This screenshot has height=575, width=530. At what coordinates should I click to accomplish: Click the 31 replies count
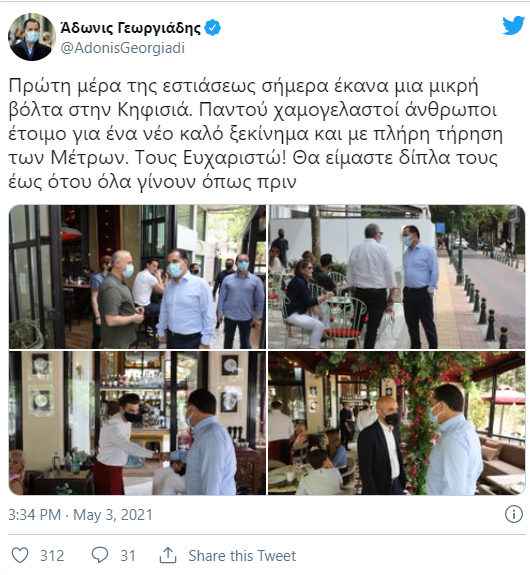[128, 556]
